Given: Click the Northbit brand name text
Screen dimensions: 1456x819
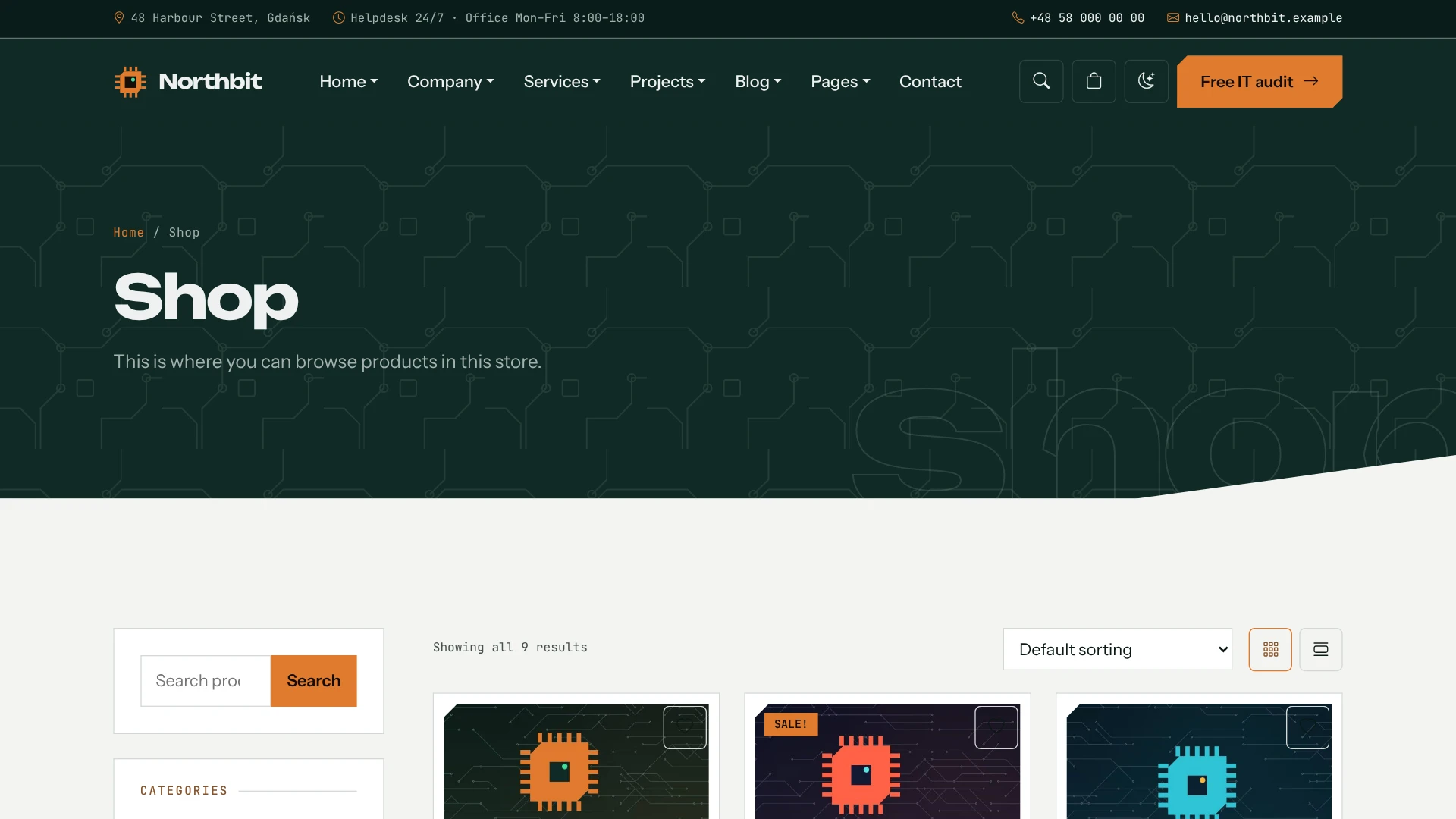Looking at the screenshot, I should click(x=210, y=81).
